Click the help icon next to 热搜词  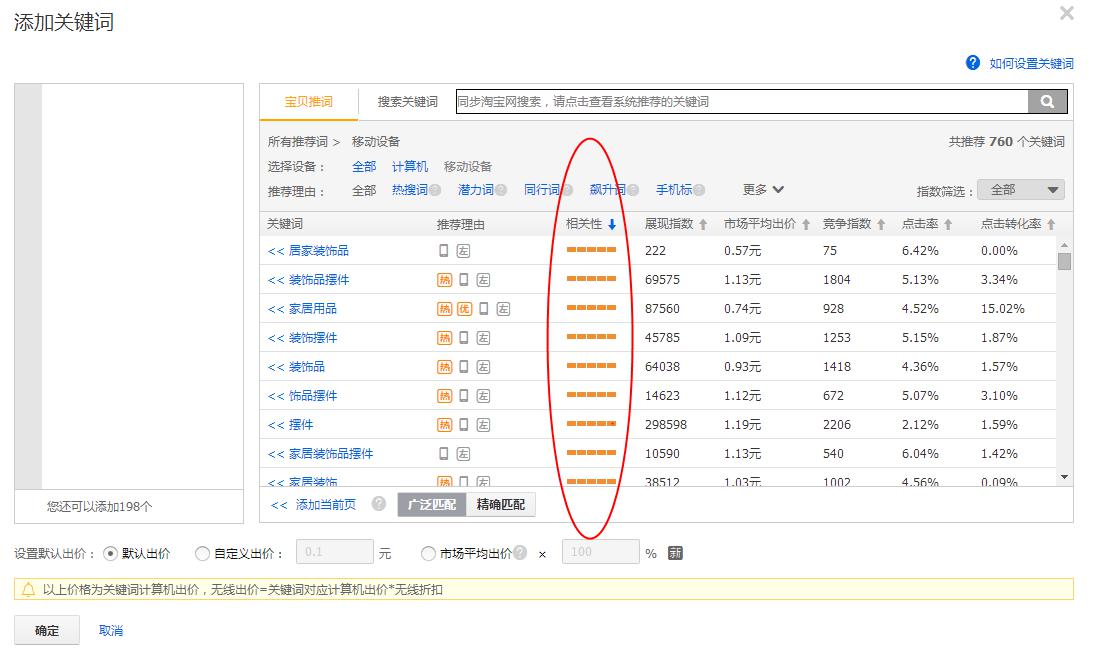pyautogui.click(x=435, y=190)
